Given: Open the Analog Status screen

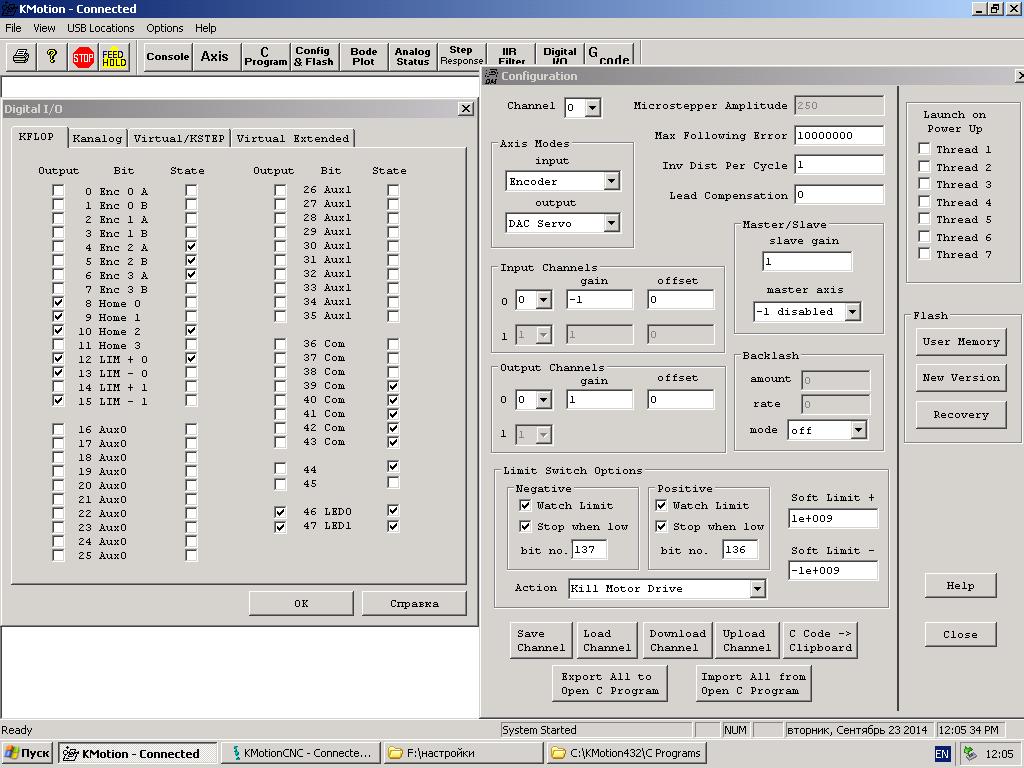Looking at the screenshot, I should click(x=412, y=57).
